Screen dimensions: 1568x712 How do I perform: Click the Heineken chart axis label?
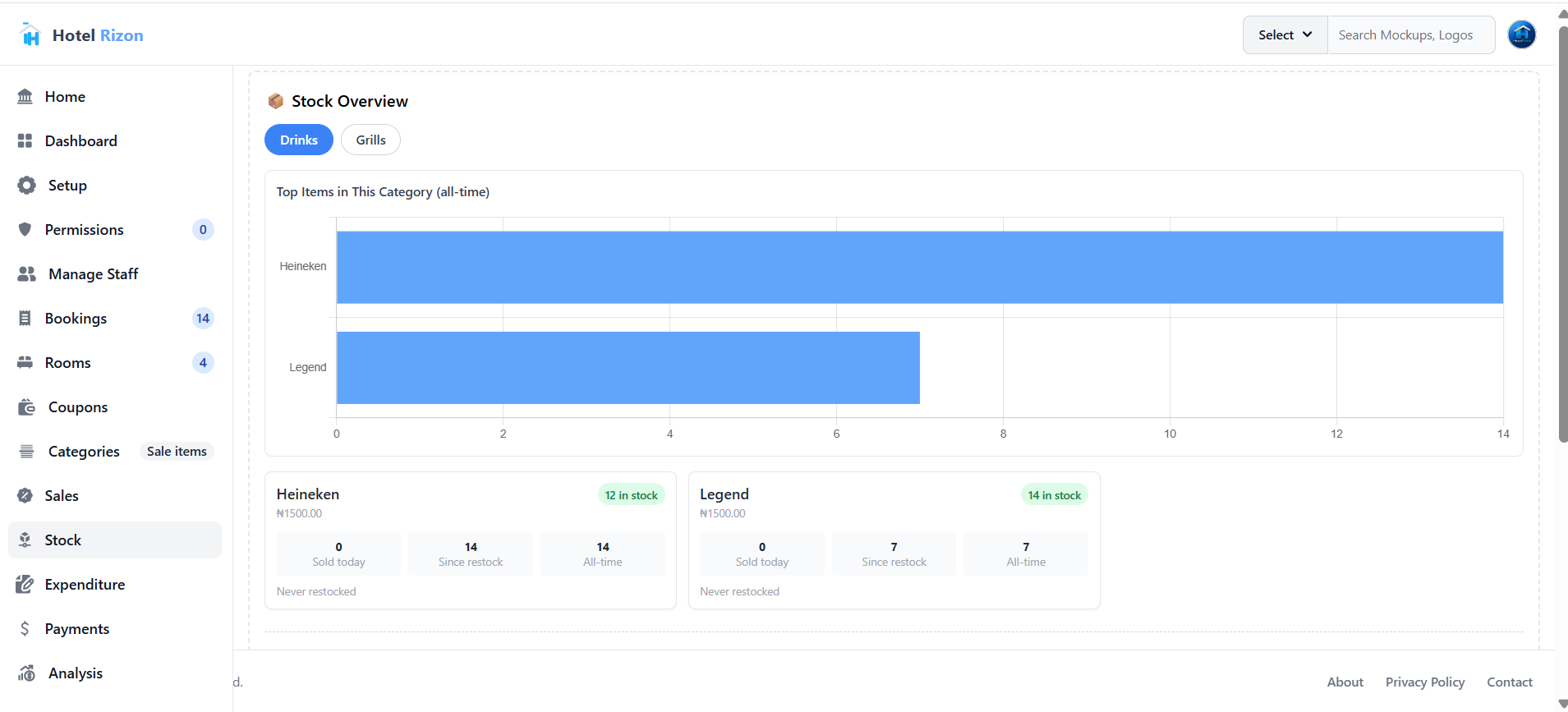(303, 267)
